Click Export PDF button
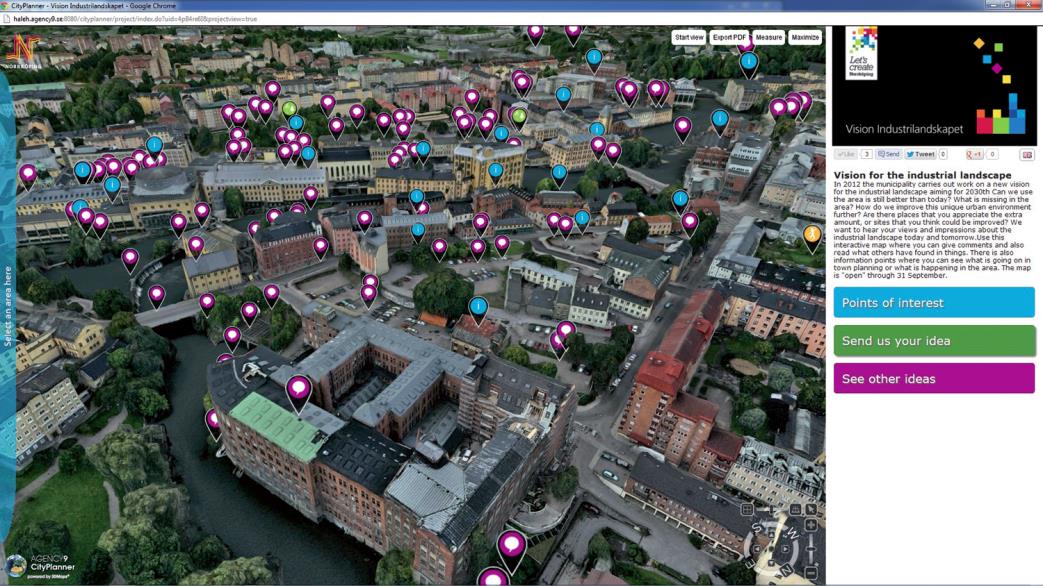This screenshot has height=586, width=1043. (729, 37)
